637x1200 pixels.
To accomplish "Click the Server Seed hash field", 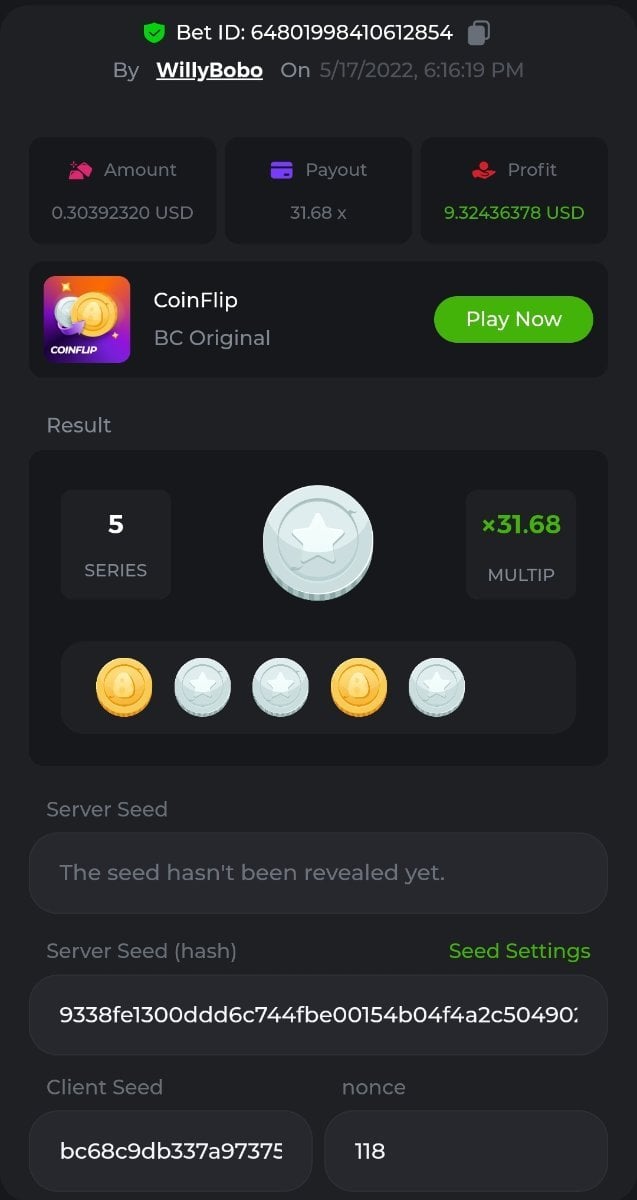I will coord(318,1015).
